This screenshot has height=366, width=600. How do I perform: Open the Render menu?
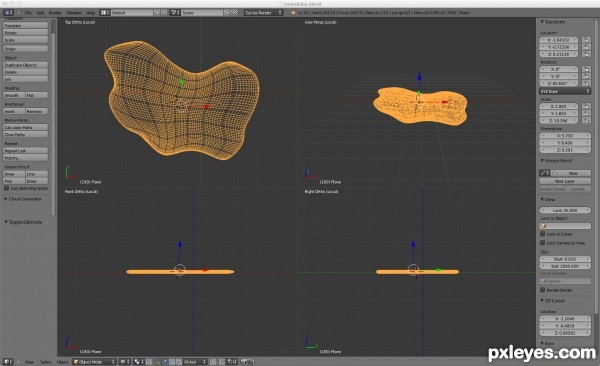pos(55,13)
